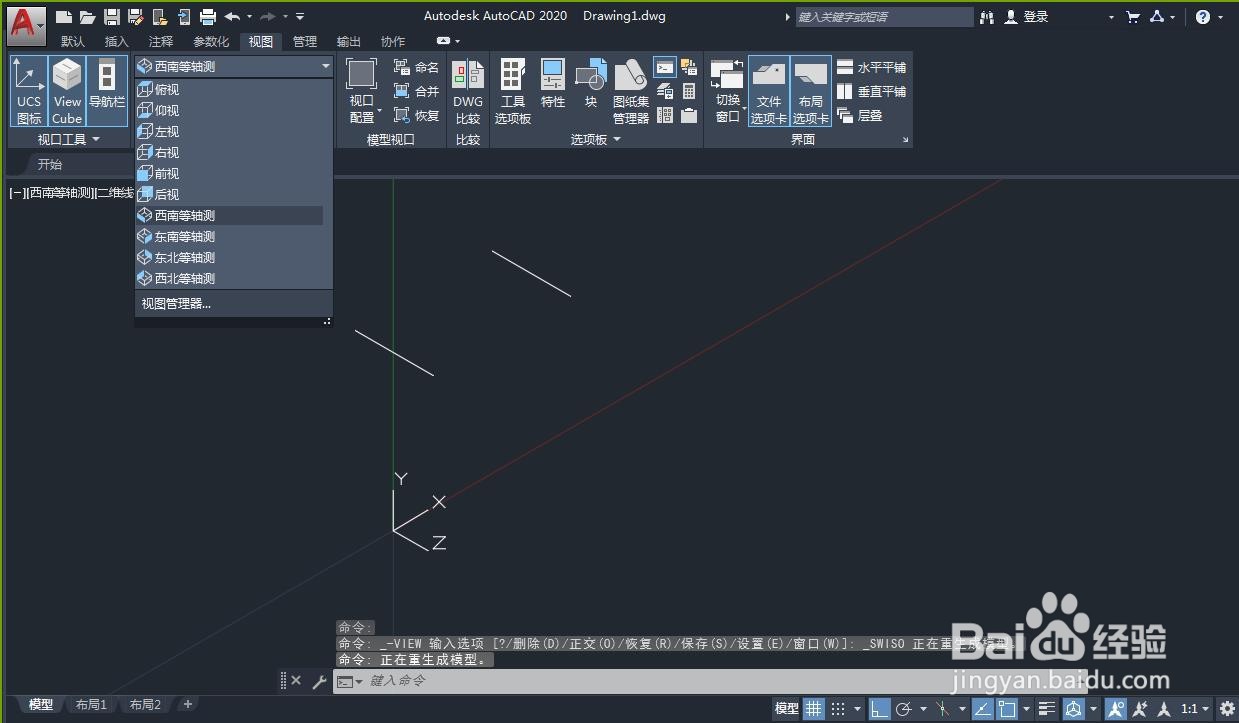Viewport: 1239px width, 723px height.
Task: Toggle polar tracking in status bar
Action: (903, 708)
